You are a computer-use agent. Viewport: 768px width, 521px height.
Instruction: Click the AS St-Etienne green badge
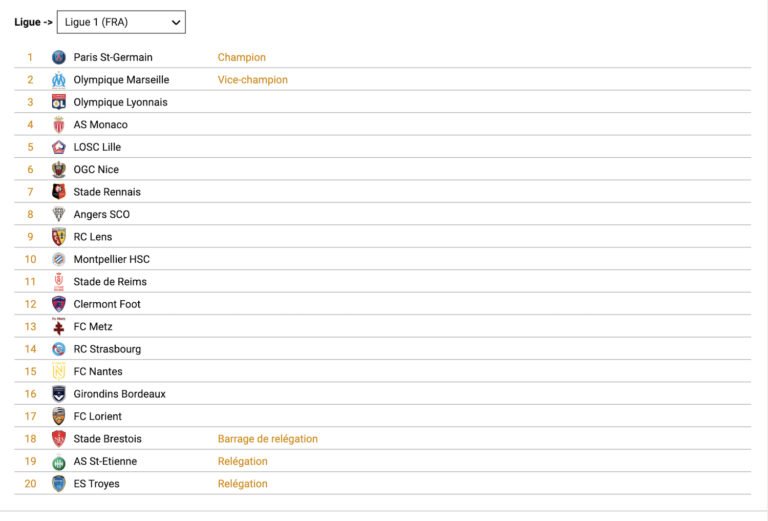tap(59, 462)
